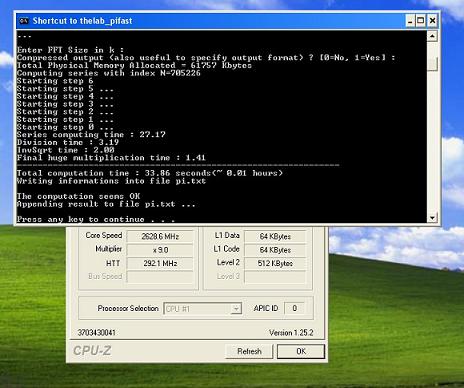464x388 pixels.
Task: Minimize the thelab_pifast console window
Action: (410, 21)
